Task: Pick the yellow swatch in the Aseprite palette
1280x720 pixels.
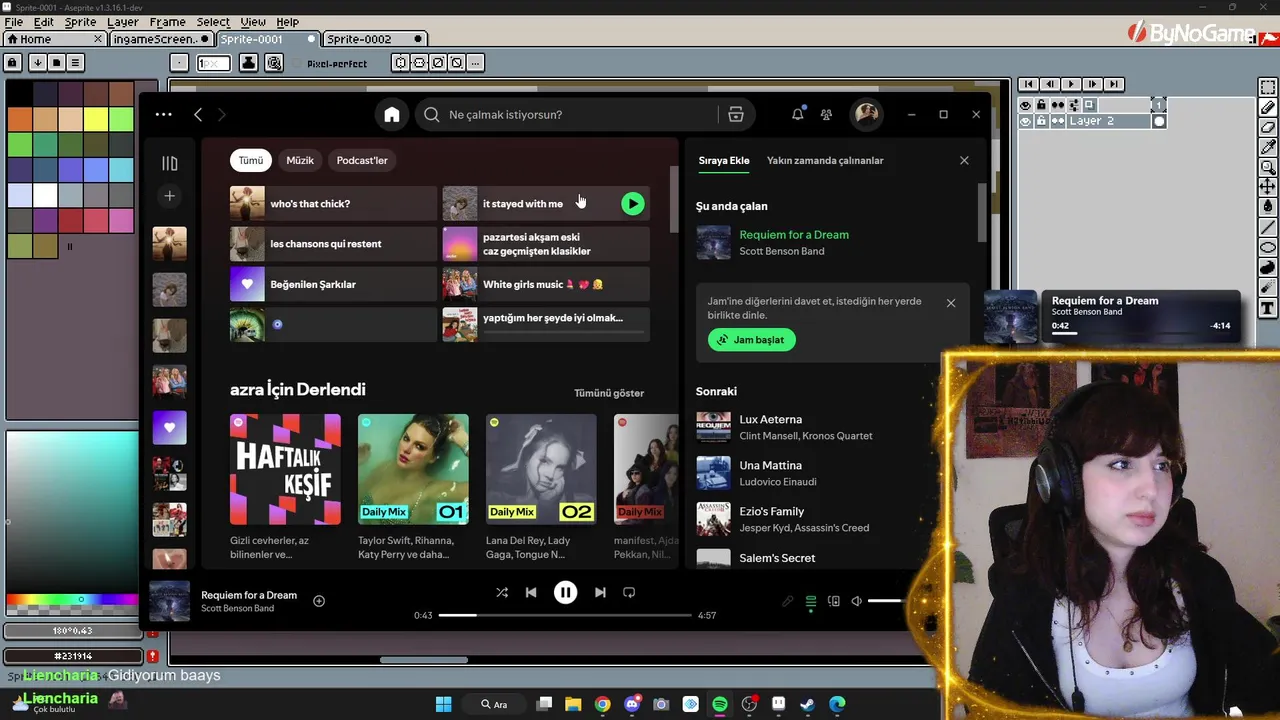Action: coord(95,120)
